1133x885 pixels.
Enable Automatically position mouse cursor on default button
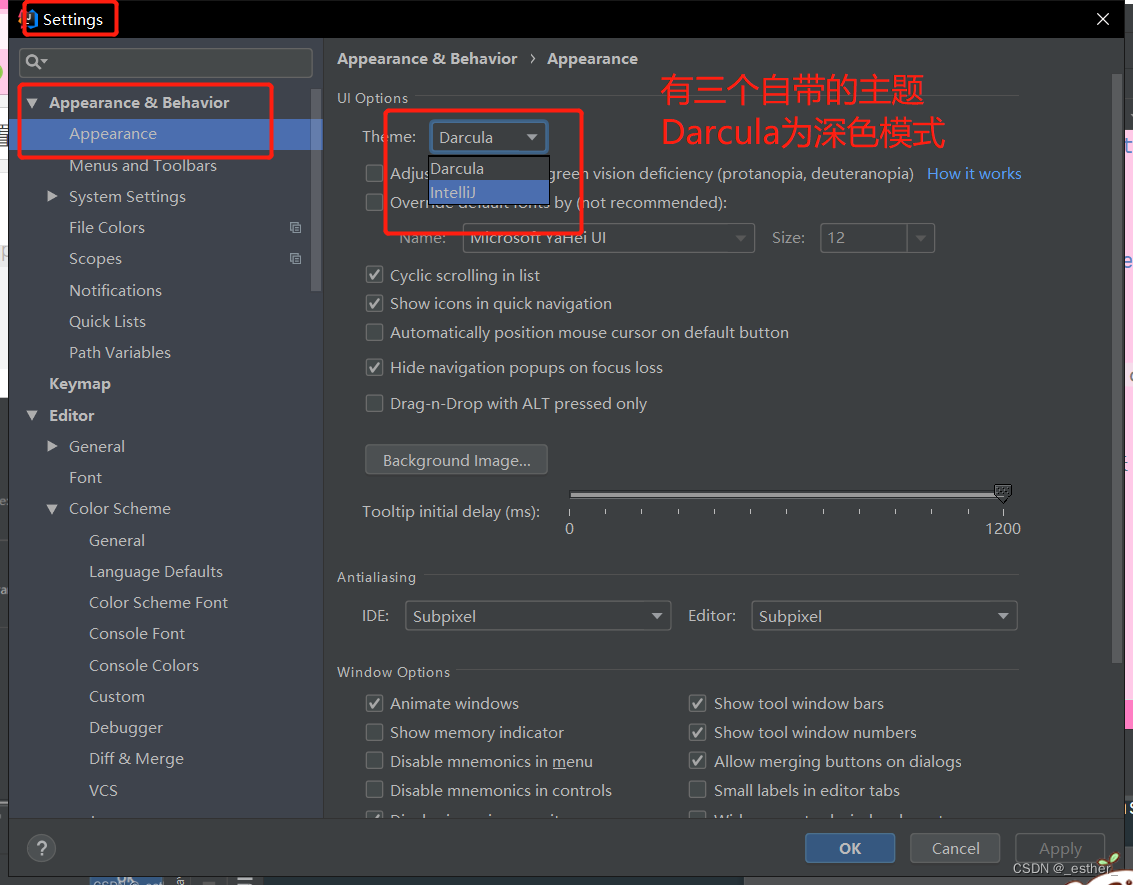tap(374, 332)
